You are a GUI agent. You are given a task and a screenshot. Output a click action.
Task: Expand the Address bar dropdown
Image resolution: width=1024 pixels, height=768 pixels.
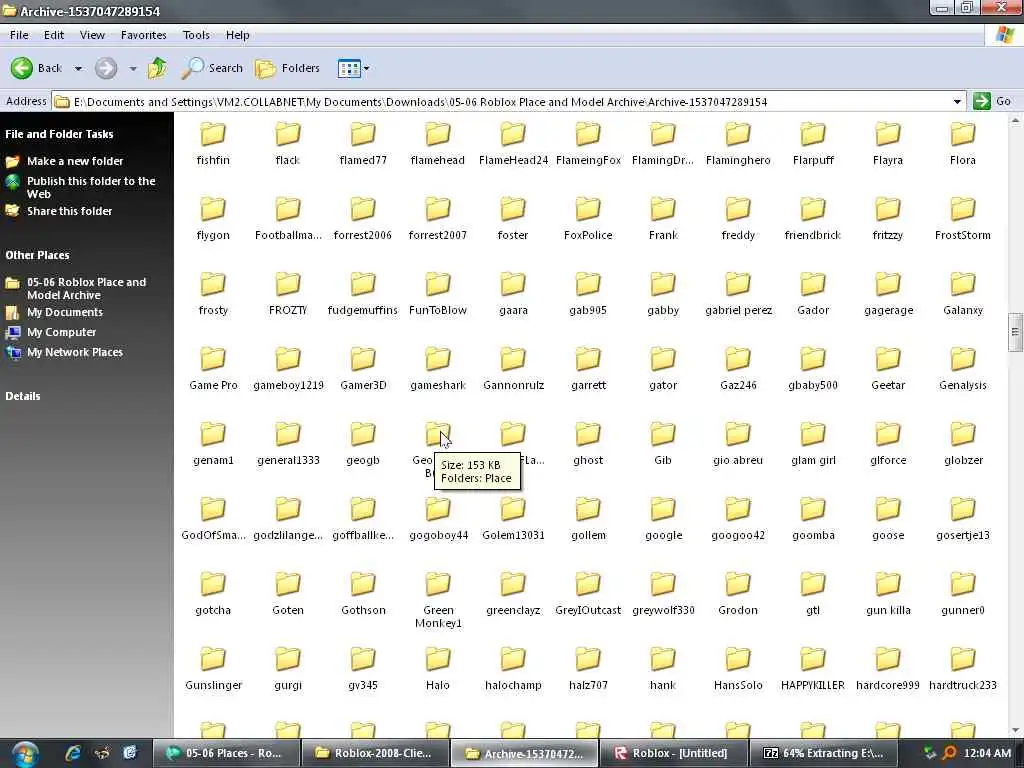[957, 102]
